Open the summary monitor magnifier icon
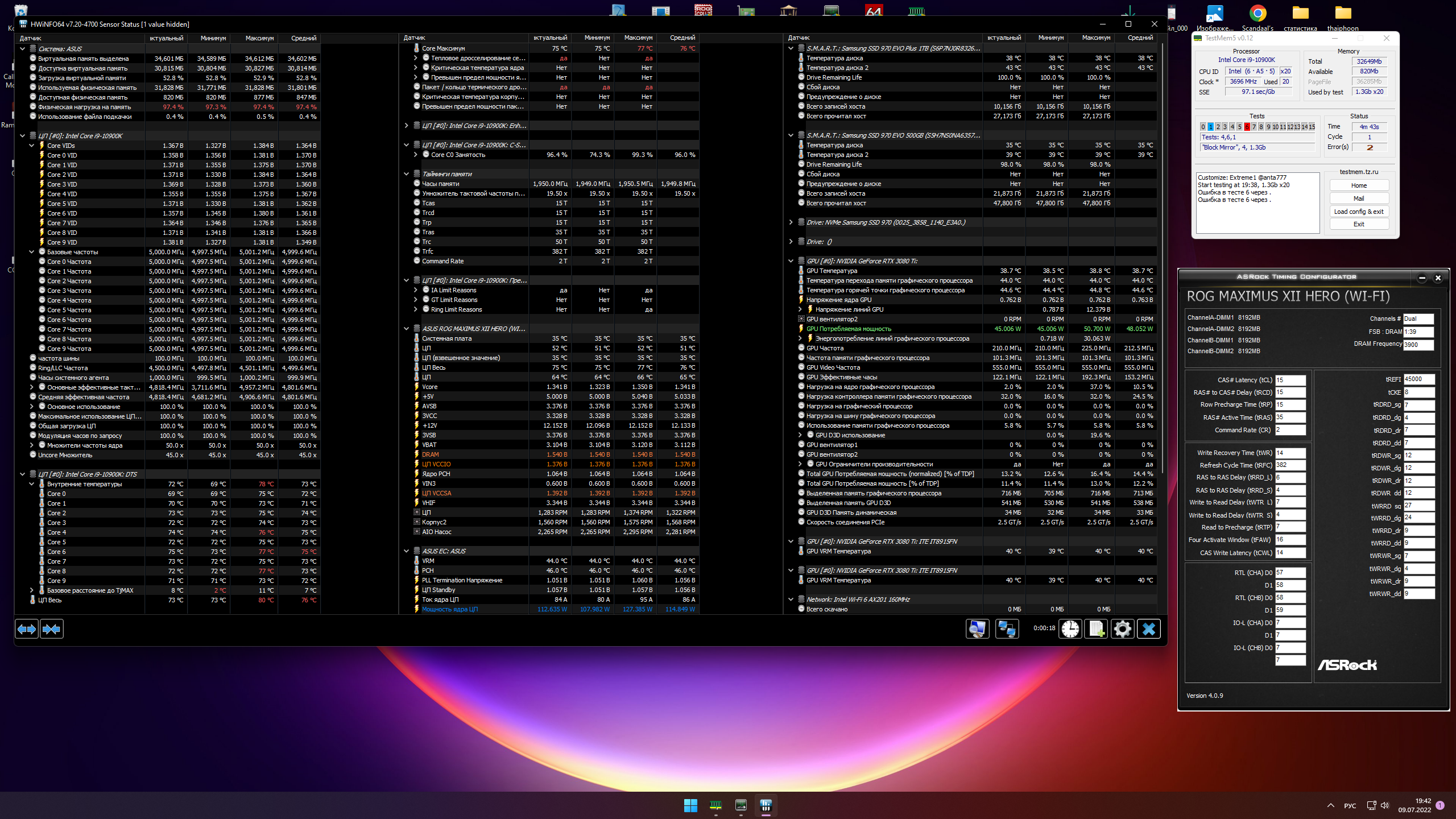 [977, 629]
